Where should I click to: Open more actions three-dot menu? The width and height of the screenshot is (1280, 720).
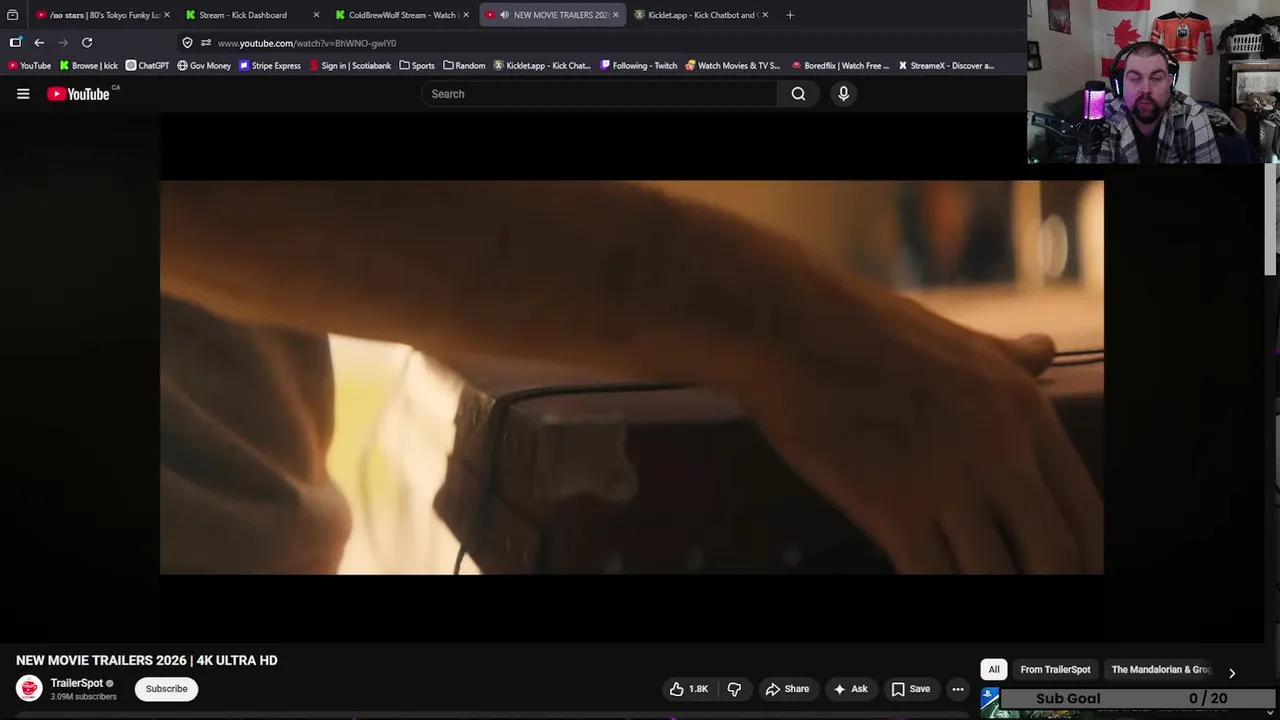coord(958,689)
